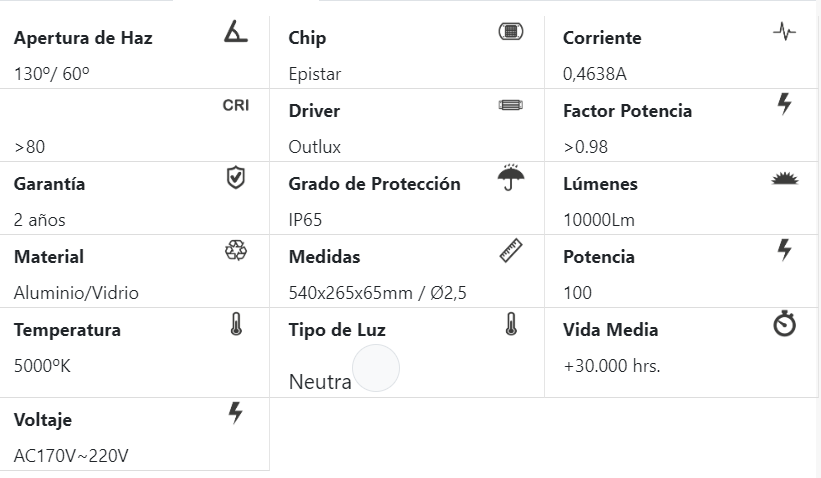821x478 pixels.
Task: Click the Medidas ruler icon
Action: point(511,250)
